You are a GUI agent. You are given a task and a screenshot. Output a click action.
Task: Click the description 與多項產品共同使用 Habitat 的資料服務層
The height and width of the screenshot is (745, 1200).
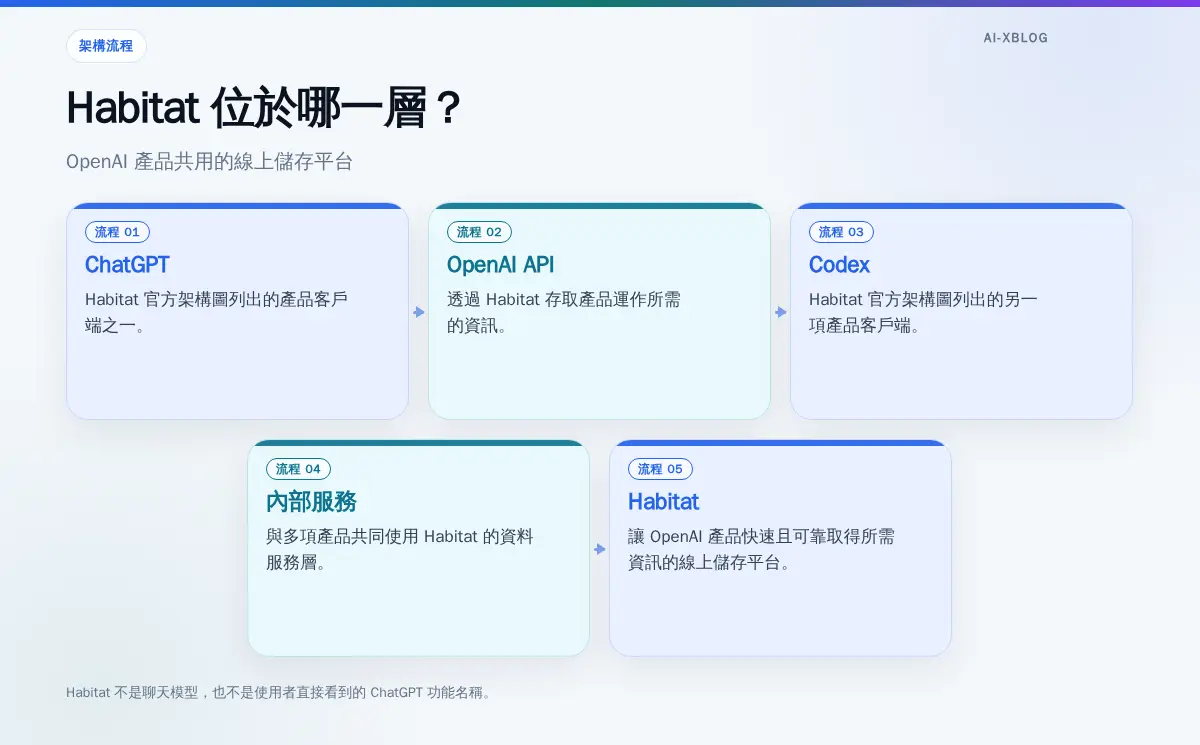(x=400, y=549)
